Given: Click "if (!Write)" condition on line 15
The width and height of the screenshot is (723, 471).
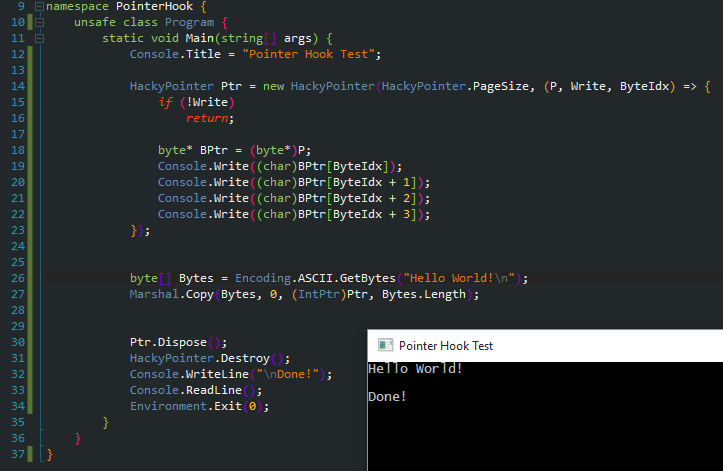Looking at the screenshot, I should 196,102.
